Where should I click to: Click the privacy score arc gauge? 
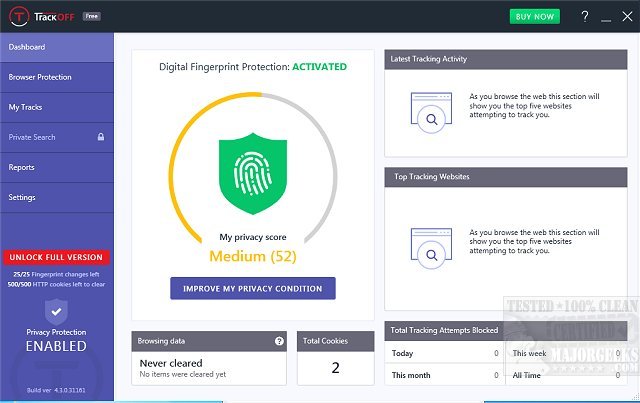tap(253, 167)
